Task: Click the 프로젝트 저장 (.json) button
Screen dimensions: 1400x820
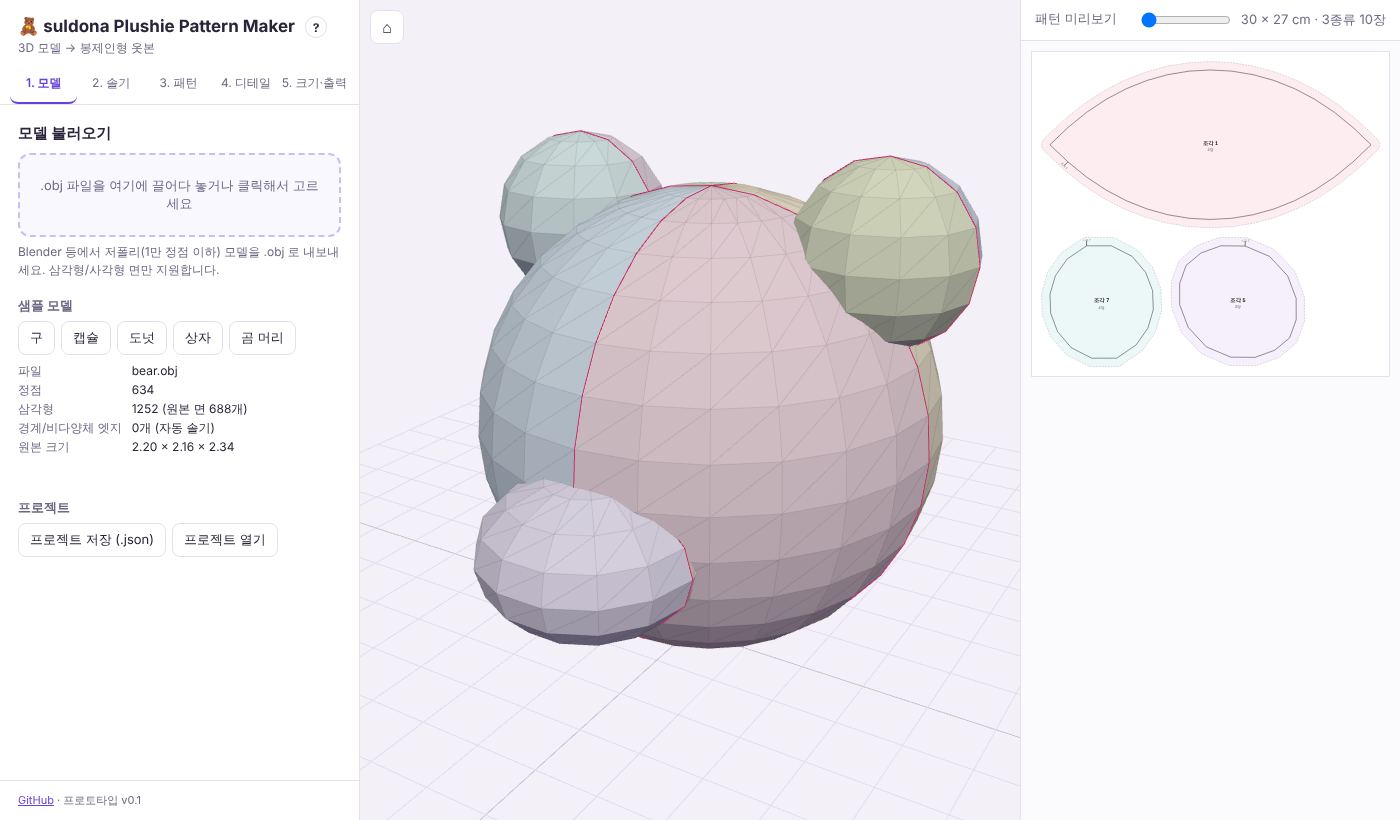Action: click(x=92, y=540)
